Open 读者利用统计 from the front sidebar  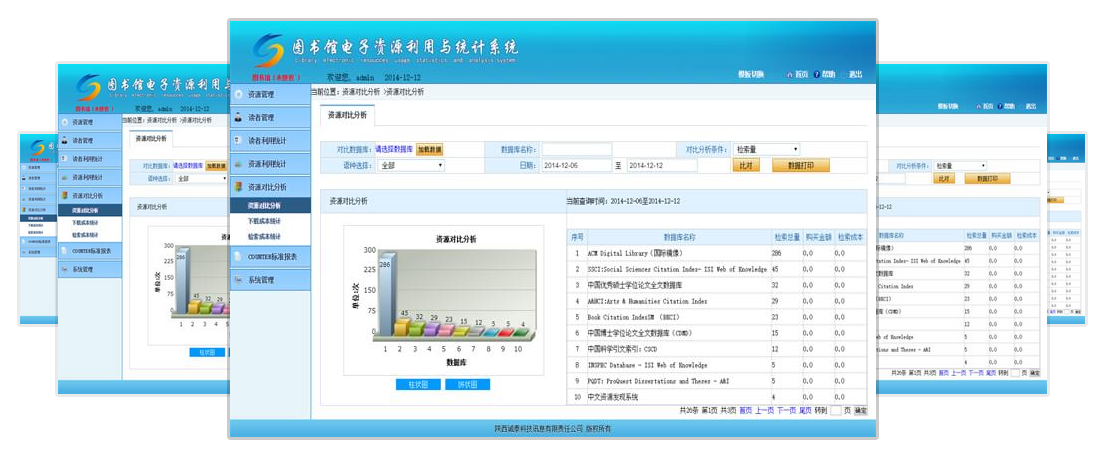tap(266, 140)
